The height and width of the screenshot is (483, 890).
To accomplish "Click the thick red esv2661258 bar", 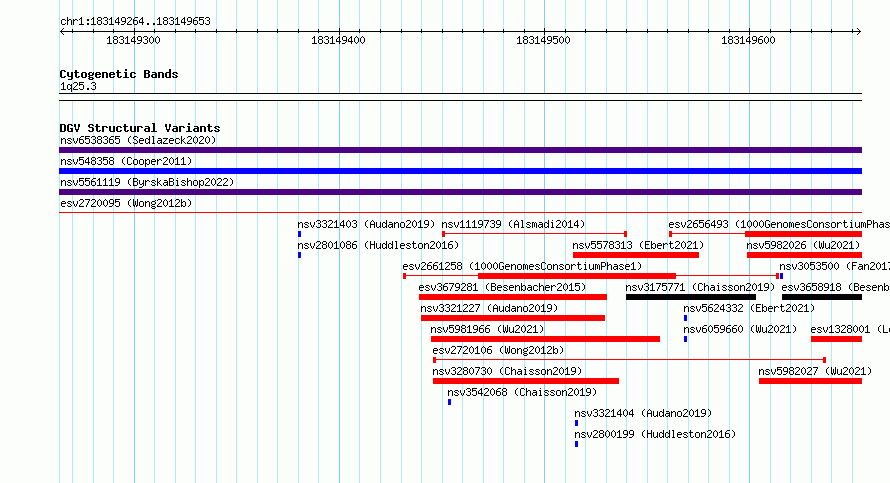I will pos(577,276).
